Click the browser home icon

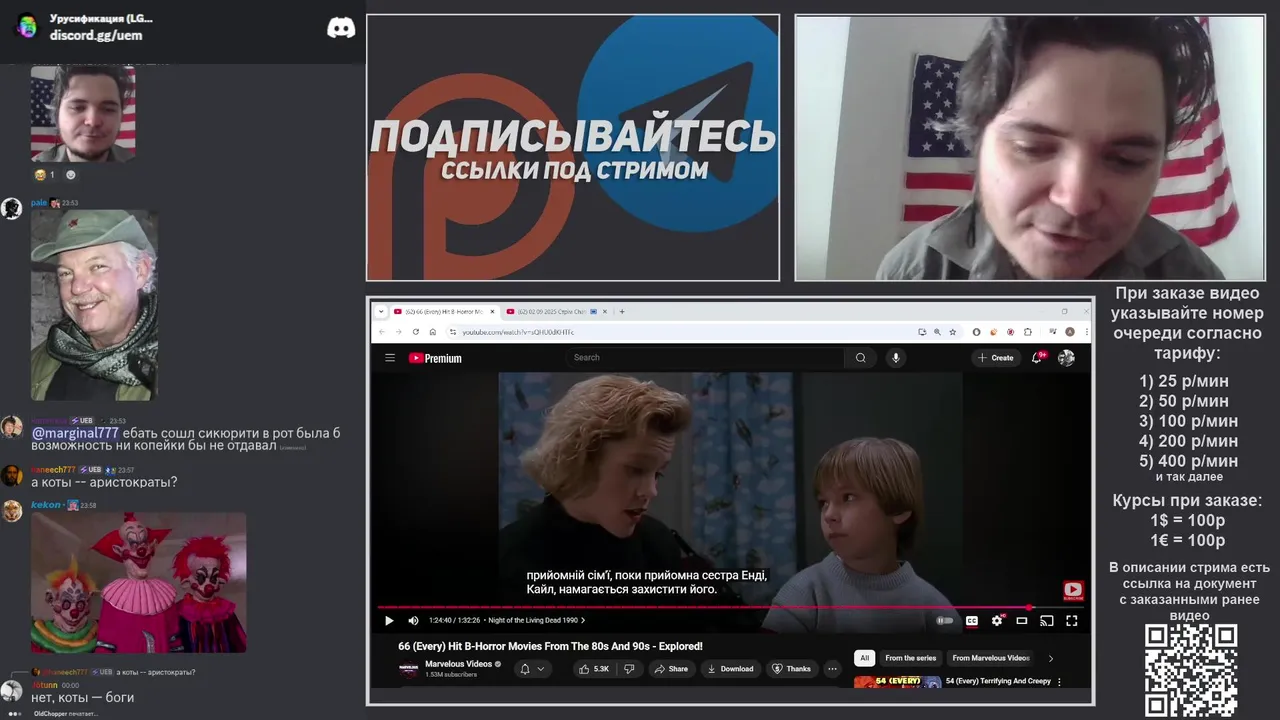coord(432,332)
